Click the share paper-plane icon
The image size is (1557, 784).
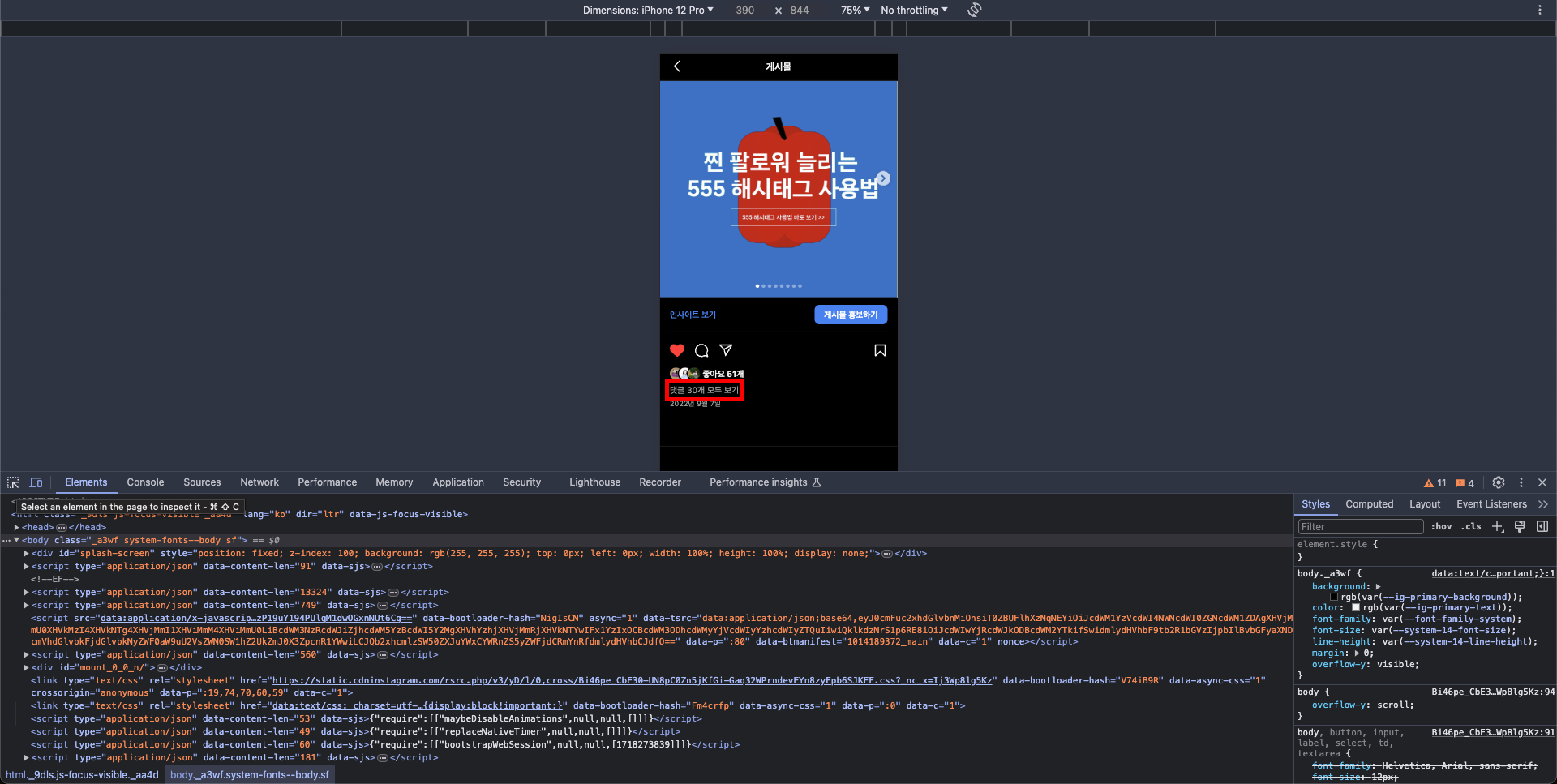(726, 350)
